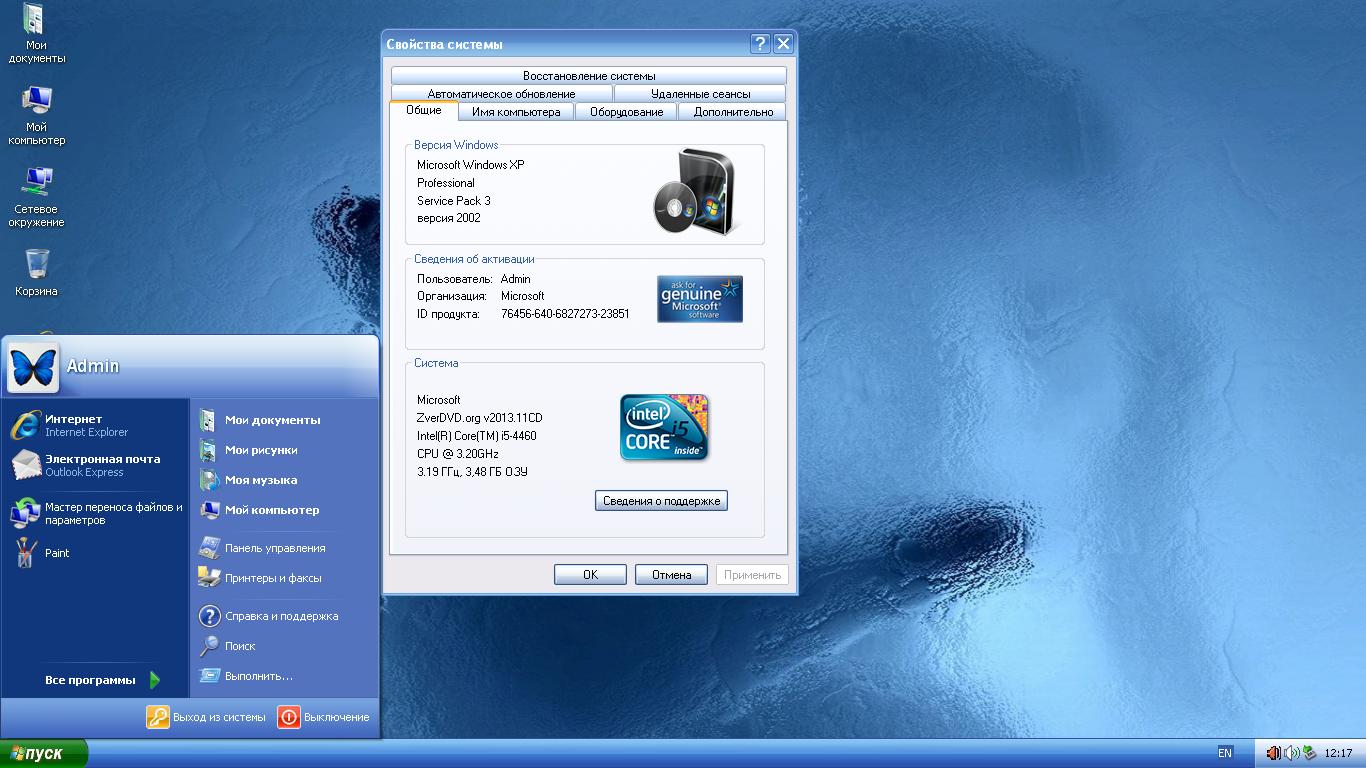Switch to the Имя компьютера tab
Image resolution: width=1366 pixels, height=768 pixels.
click(516, 112)
